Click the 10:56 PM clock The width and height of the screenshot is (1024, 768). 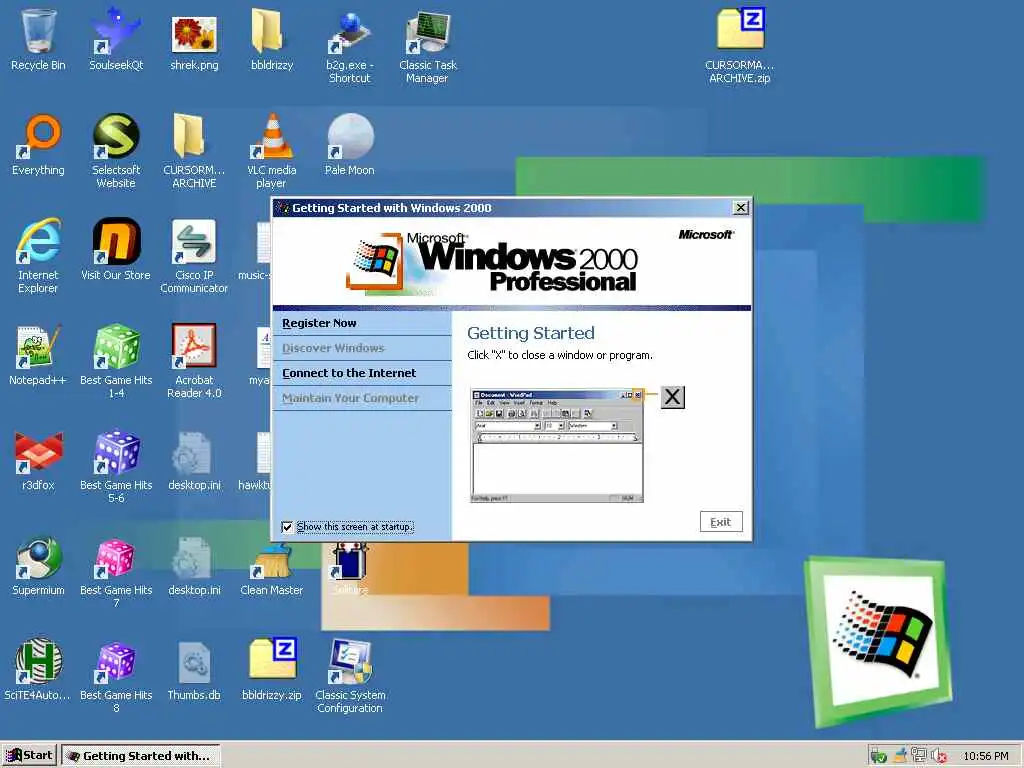pos(986,756)
